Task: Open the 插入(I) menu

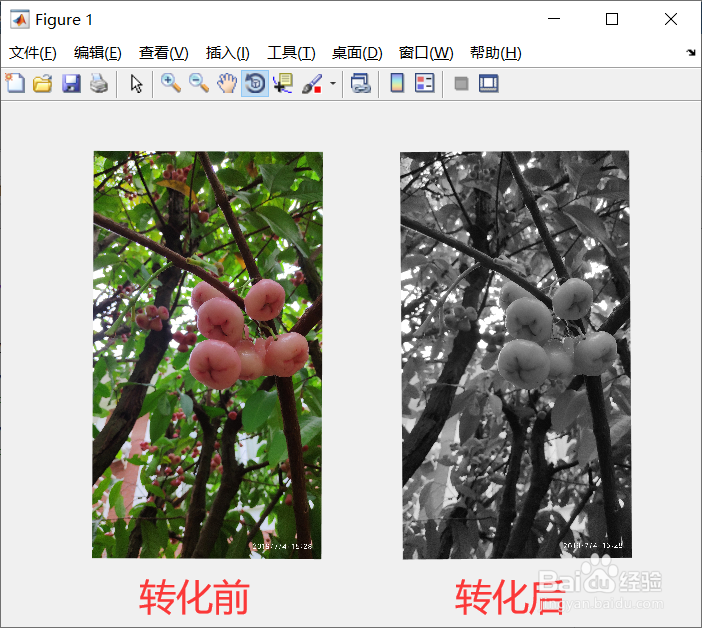Action: tap(227, 53)
